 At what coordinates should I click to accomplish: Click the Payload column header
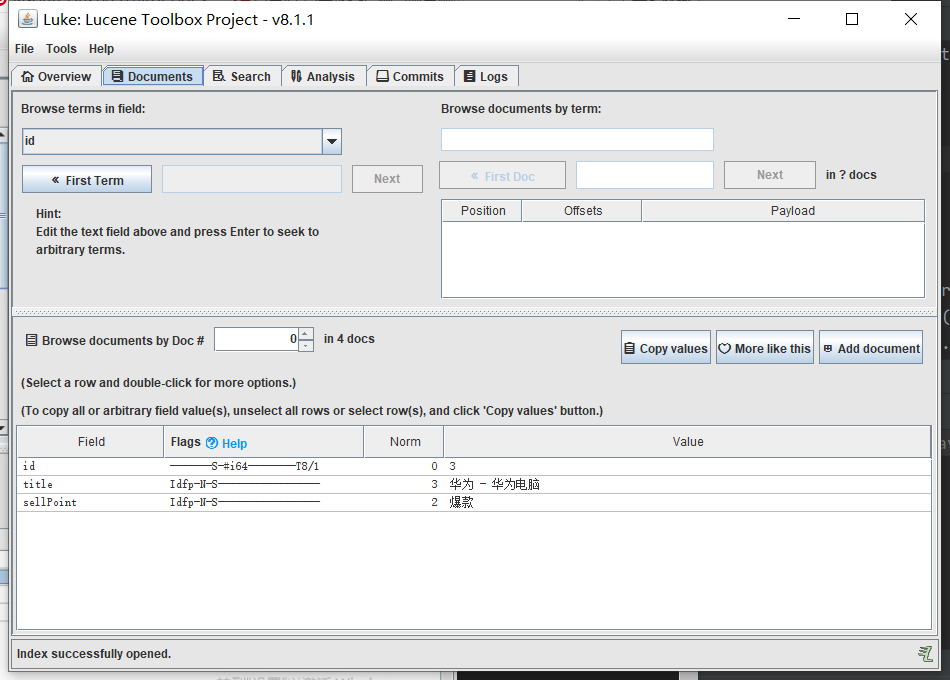(783, 211)
